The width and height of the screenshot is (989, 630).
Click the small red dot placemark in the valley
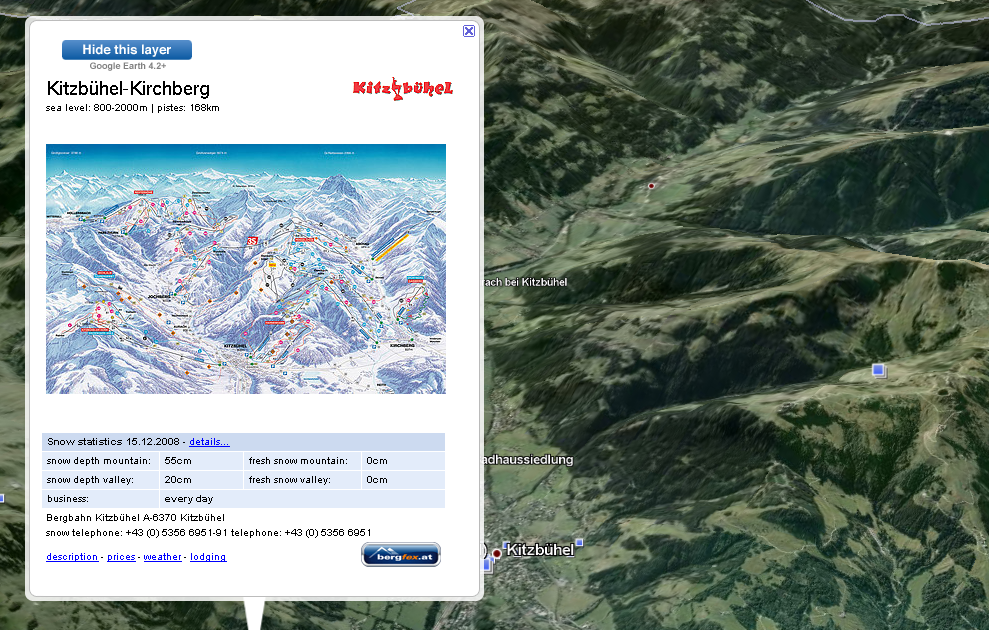point(652,185)
